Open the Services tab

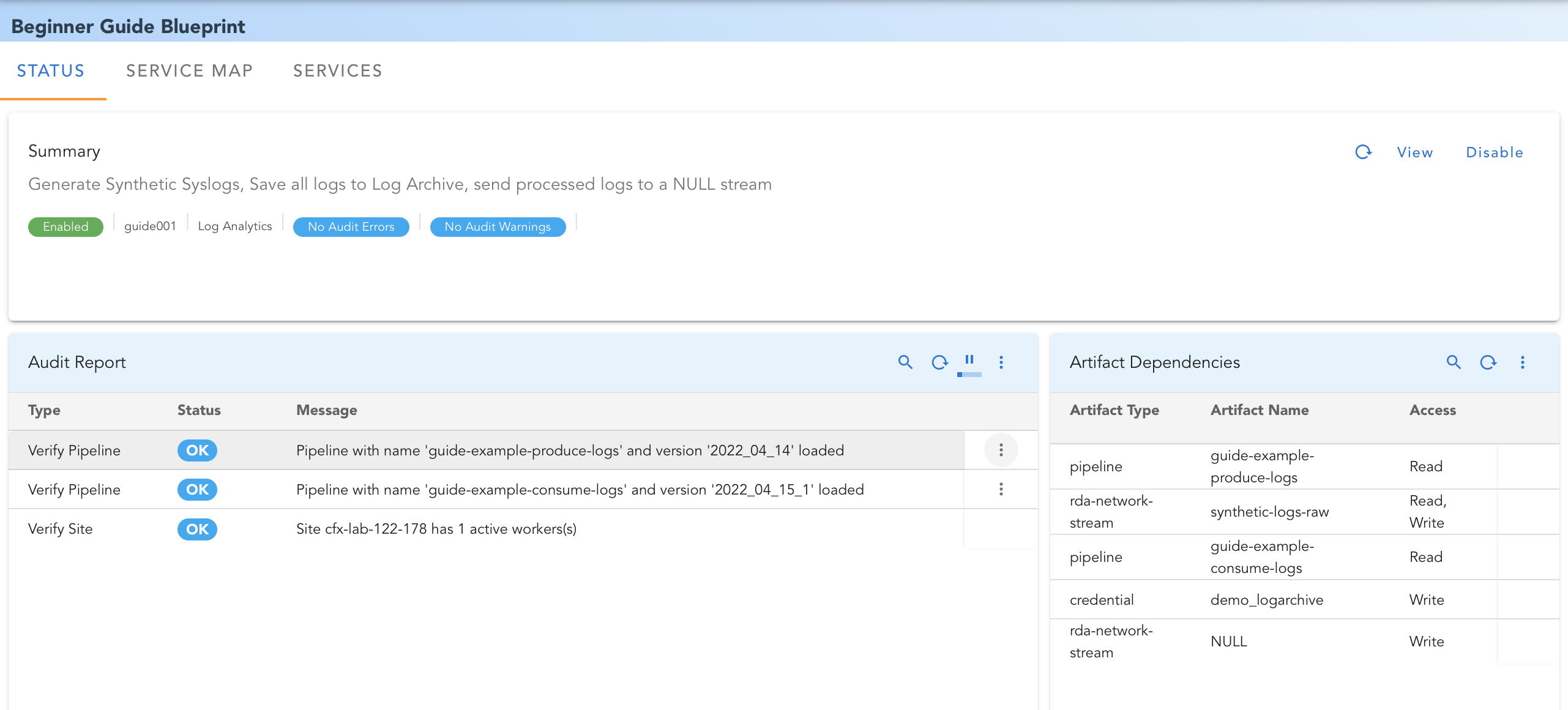pos(337,71)
